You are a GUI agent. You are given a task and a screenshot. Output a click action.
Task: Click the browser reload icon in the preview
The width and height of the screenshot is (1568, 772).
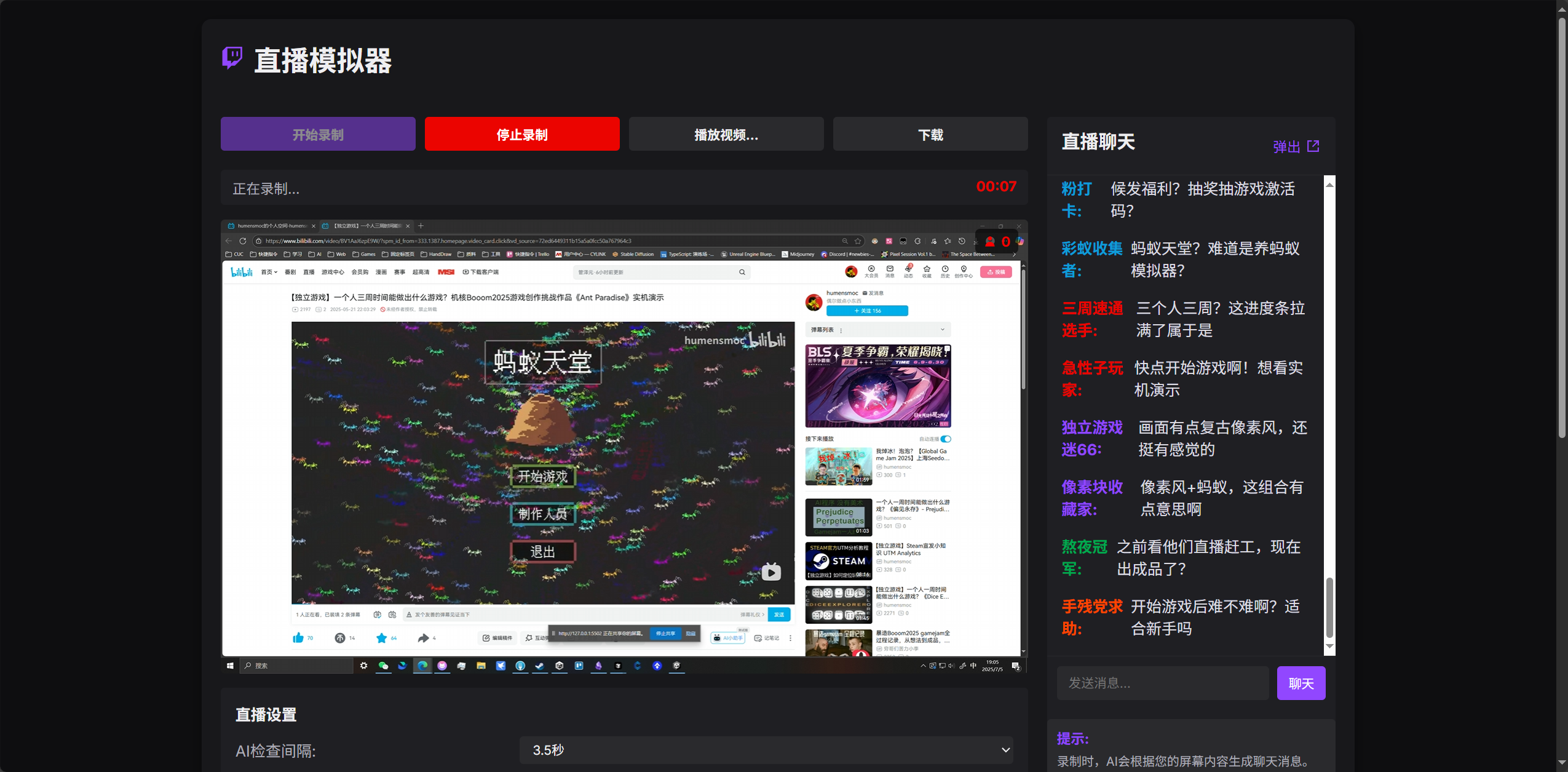point(243,241)
